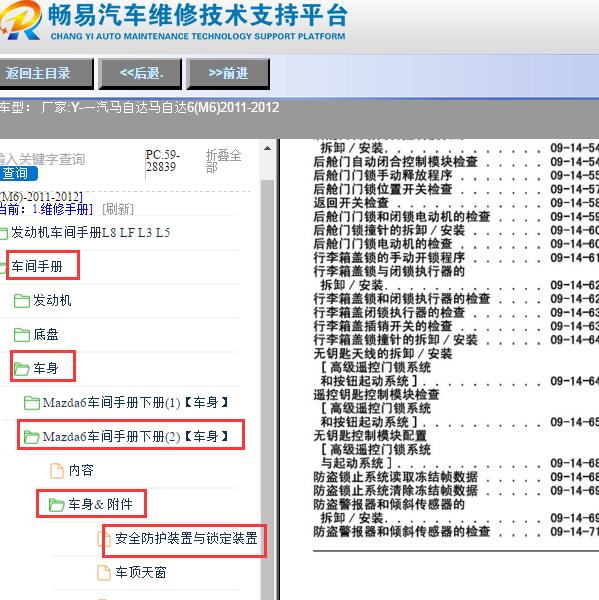This screenshot has width=599, height=600.
Task: Click 行李箱盖锁撞针的拆卸/安装 entry
Action: pyautogui.click(x=395, y=340)
